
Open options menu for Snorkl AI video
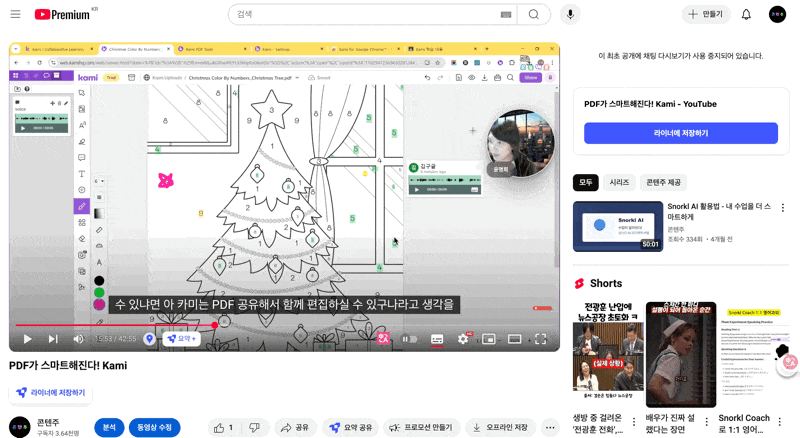click(x=783, y=207)
